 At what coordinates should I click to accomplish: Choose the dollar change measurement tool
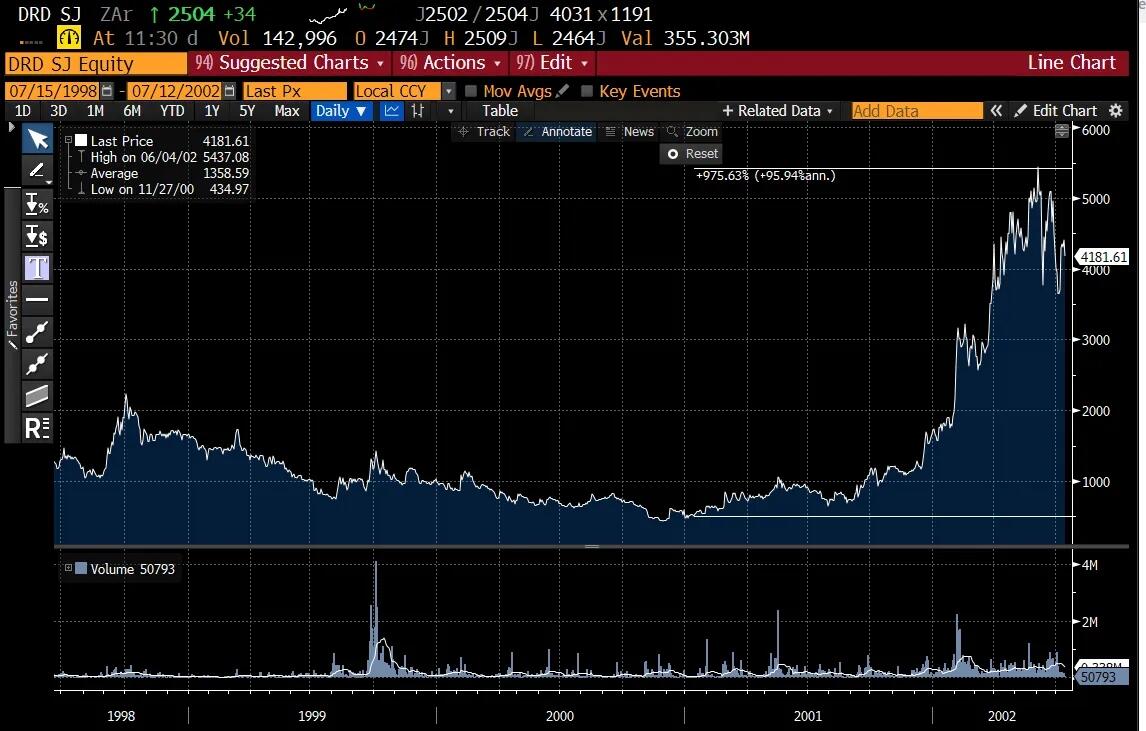pyautogui.click(x=37, y=236)
